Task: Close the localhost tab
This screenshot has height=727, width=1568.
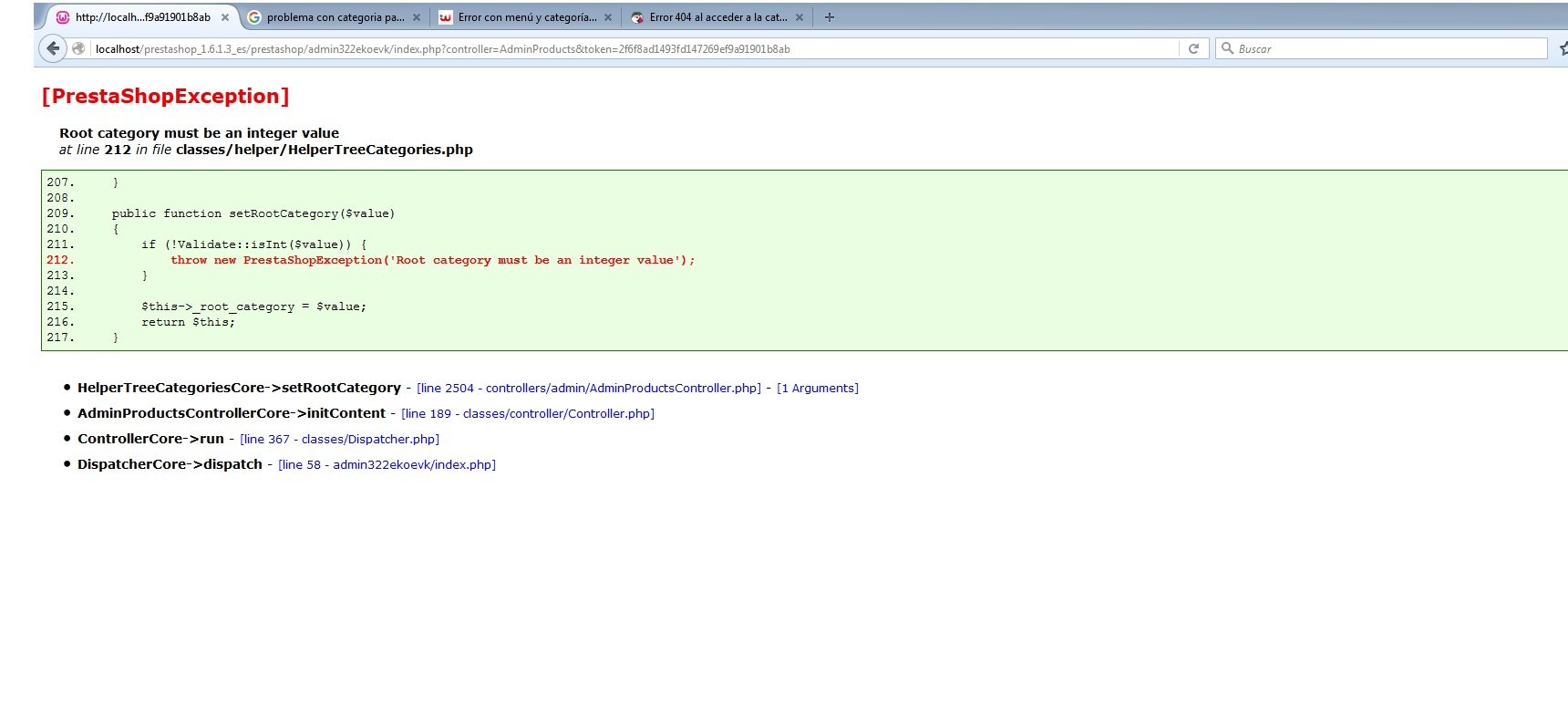Action: [x=225, y=17]
